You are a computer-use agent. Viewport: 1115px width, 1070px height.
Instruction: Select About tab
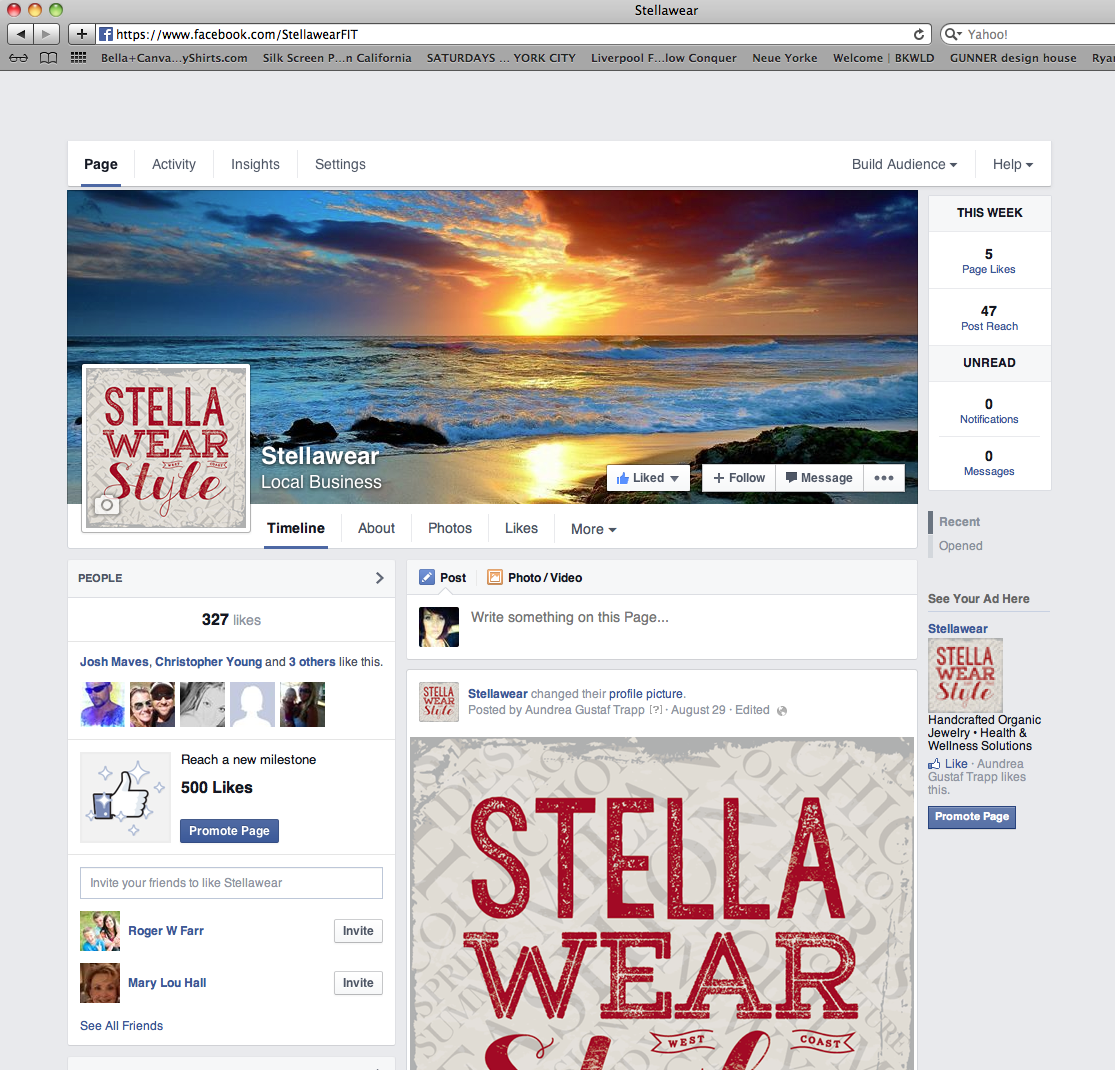pos(376,528)
